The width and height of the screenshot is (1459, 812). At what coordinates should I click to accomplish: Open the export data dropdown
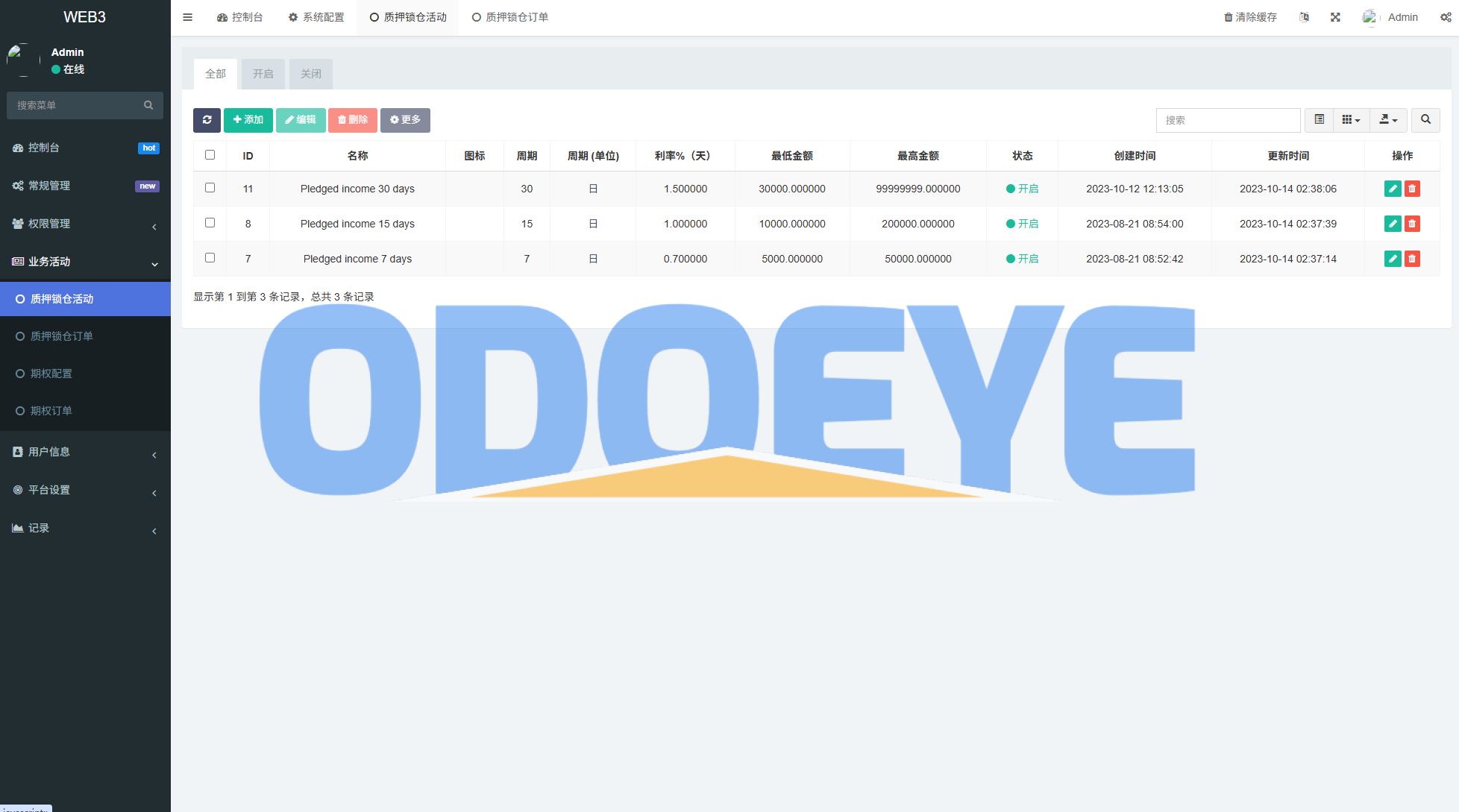coord(1388,120)
